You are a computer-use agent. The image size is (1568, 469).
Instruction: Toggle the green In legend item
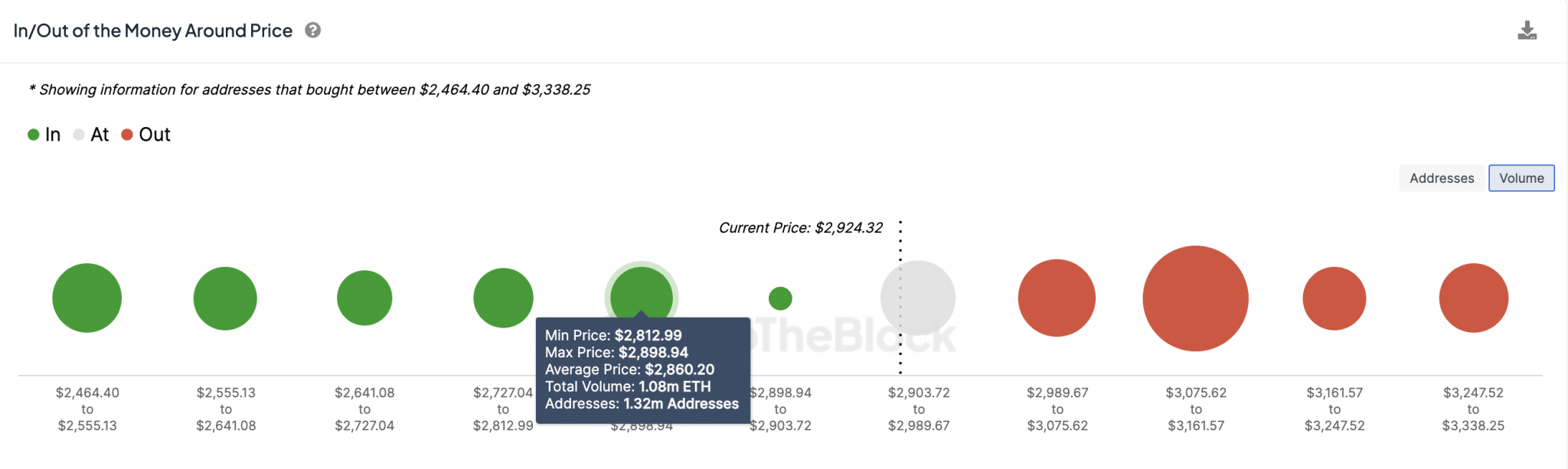tap(44, 135)
